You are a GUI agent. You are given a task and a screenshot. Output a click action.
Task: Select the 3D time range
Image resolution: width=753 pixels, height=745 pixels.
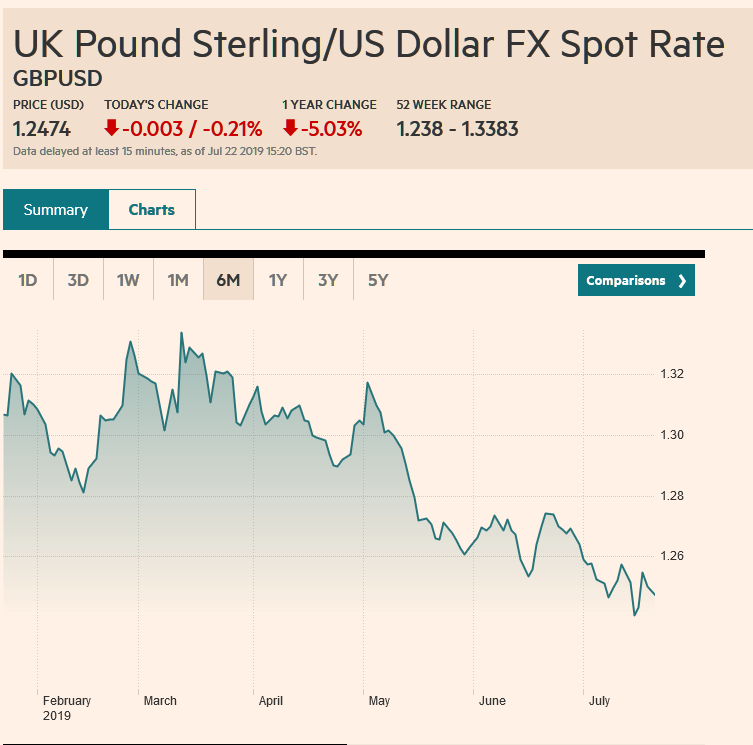pos(78,281)
